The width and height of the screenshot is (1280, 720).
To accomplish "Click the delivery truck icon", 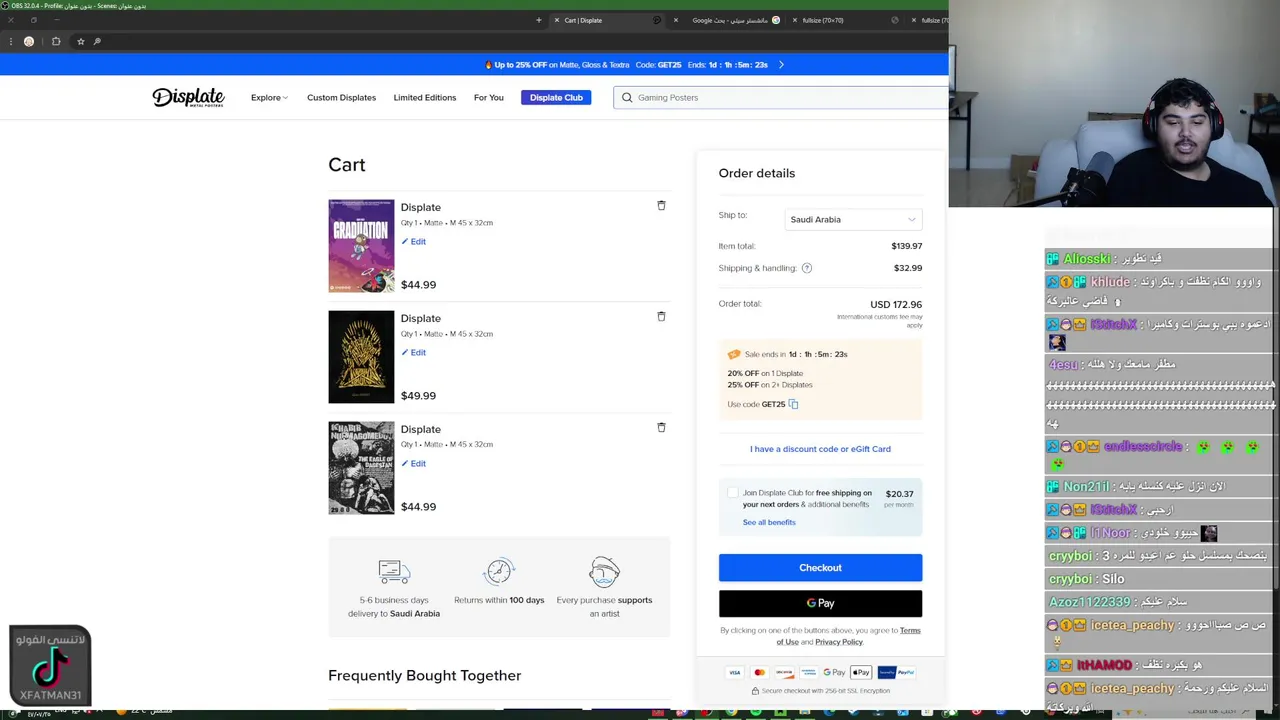I will click(x=394, y=572).
